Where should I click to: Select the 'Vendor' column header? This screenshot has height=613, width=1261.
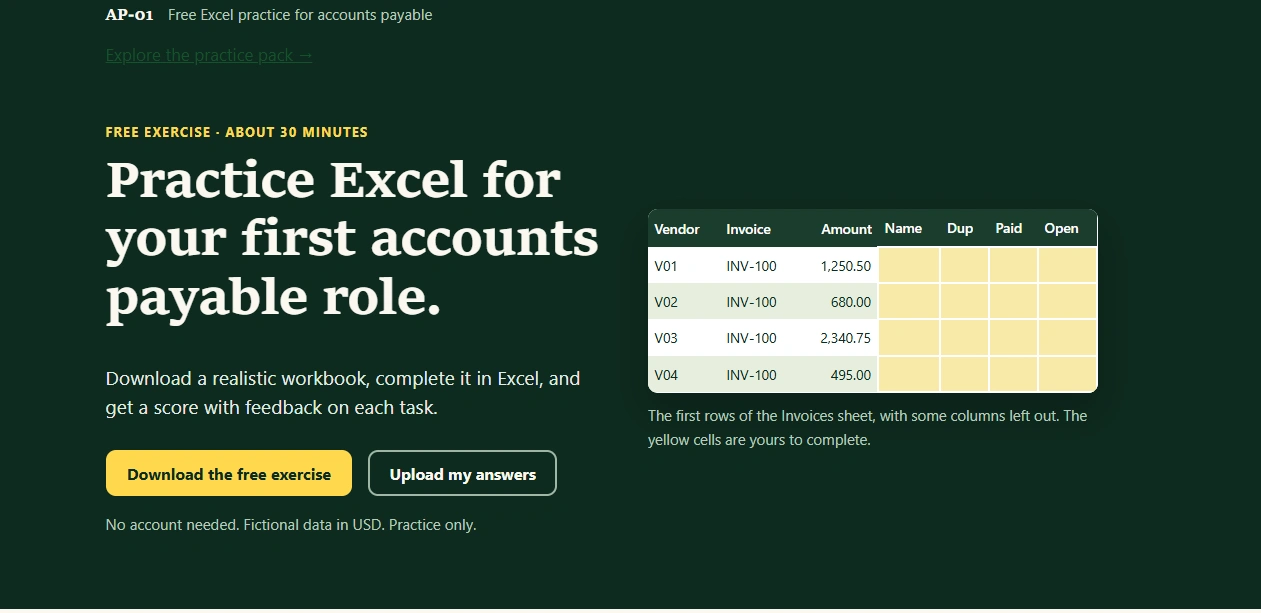[x=677, y=229]
